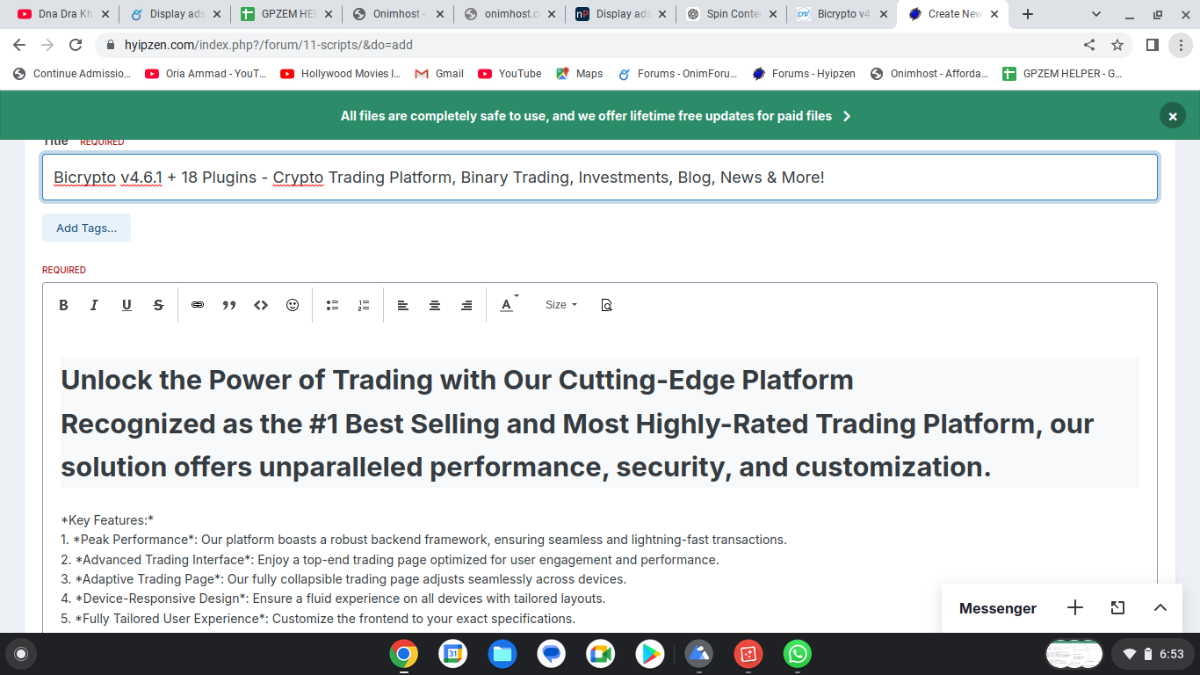Apply bold formatting in the editor
Screen dimensions: 1200x675
click(x=63, y=305)
